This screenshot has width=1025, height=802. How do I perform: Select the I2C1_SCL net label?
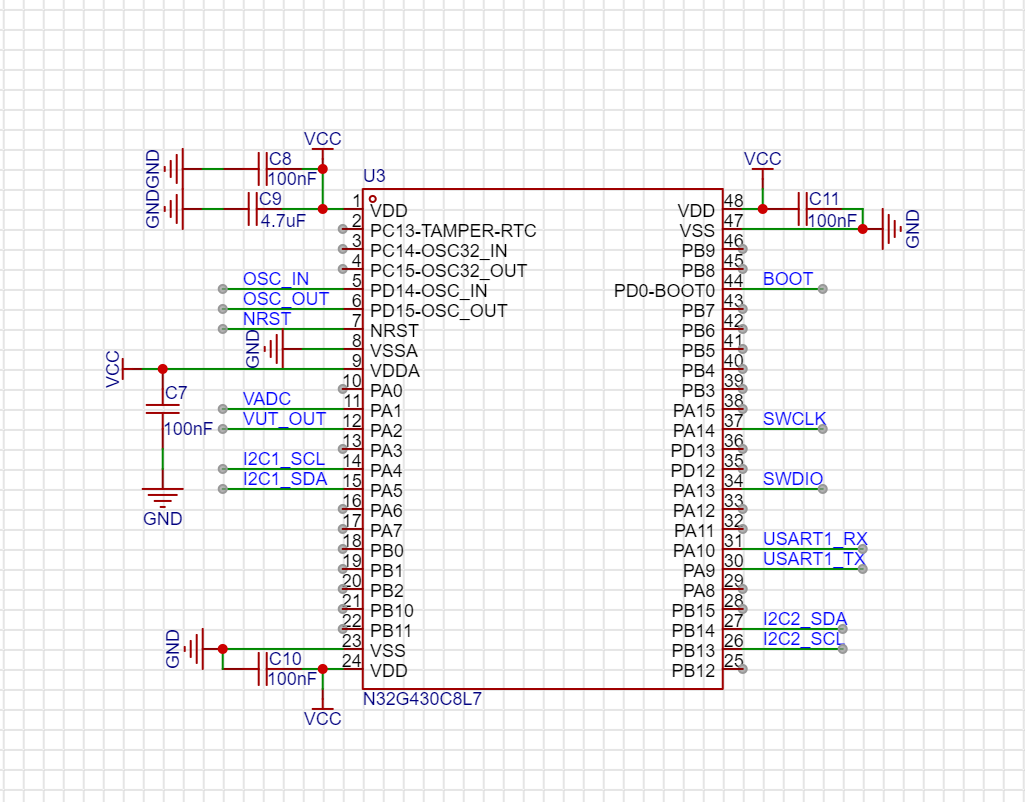284,459
